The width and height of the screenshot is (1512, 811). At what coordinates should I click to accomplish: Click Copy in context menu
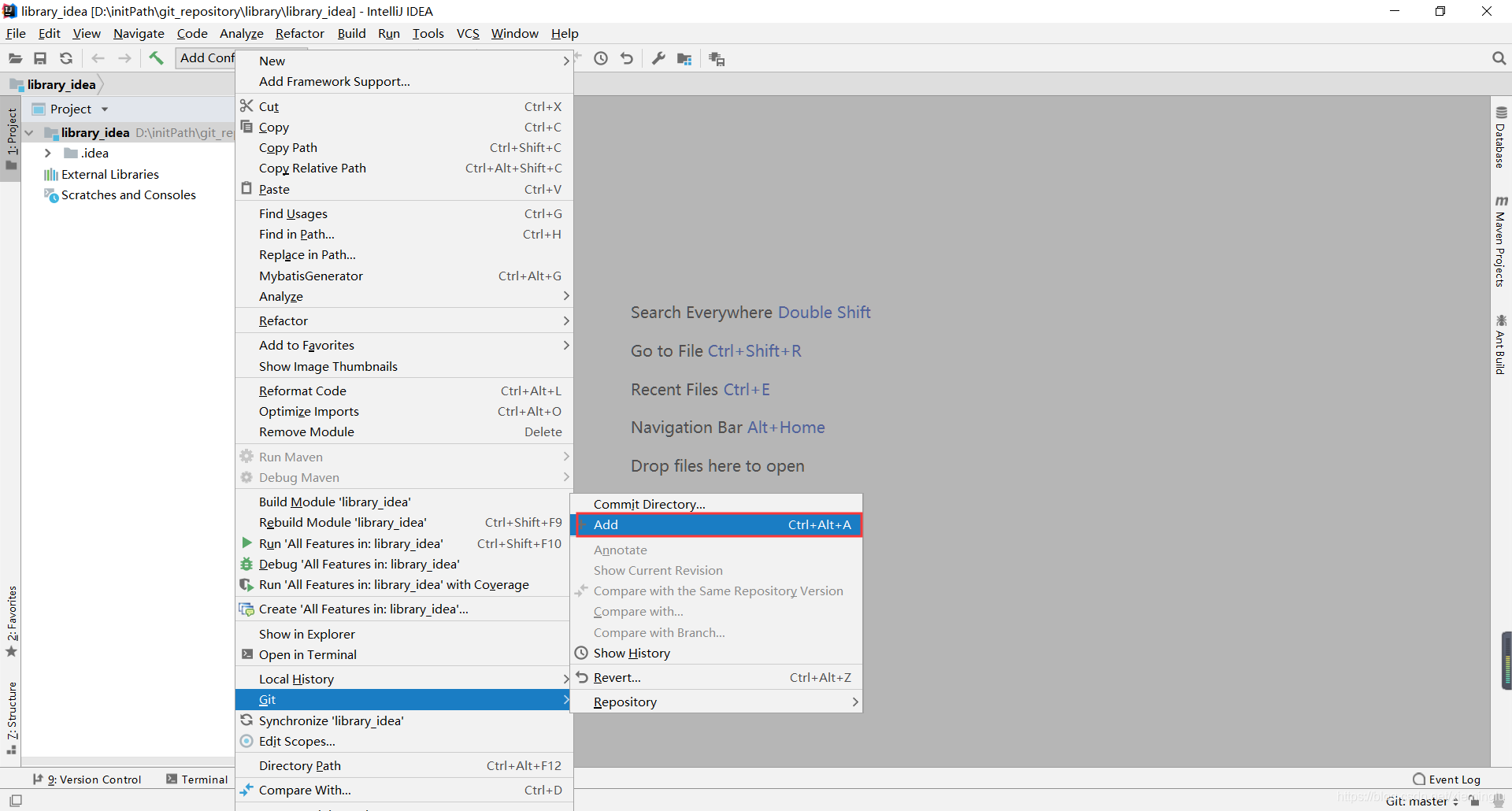[x=404, y=127]
